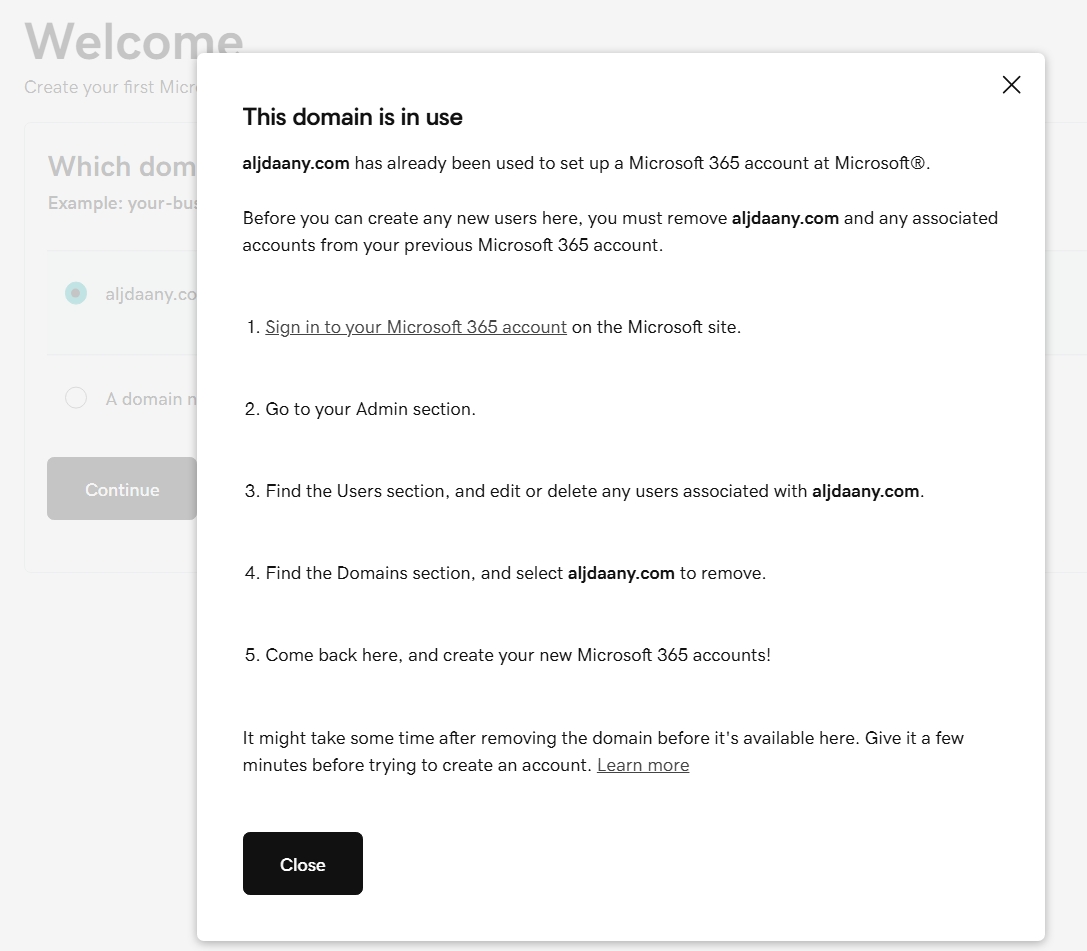Select the 'A domain' radio option
This screenshot has width=1087, height=951.
coord(76,398)
